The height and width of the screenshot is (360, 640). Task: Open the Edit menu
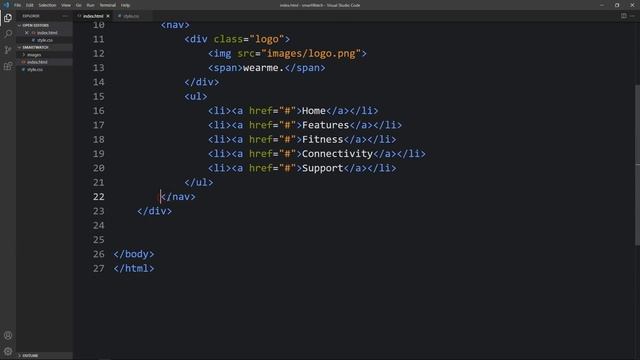tap(30, 5)
